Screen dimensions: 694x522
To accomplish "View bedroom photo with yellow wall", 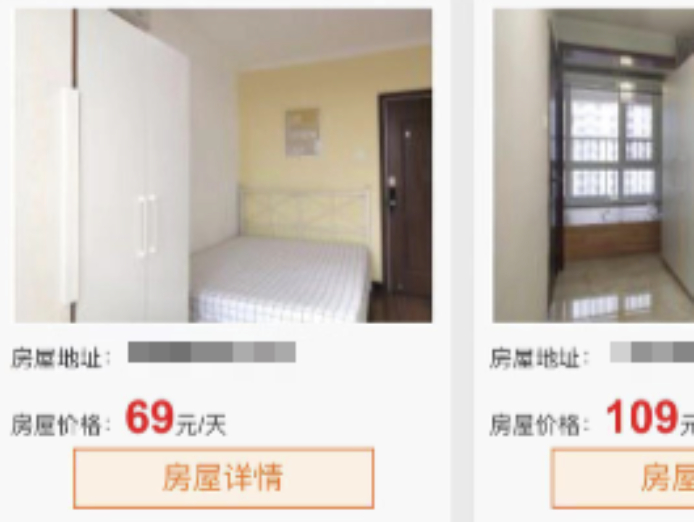I will tap(224, 166).
